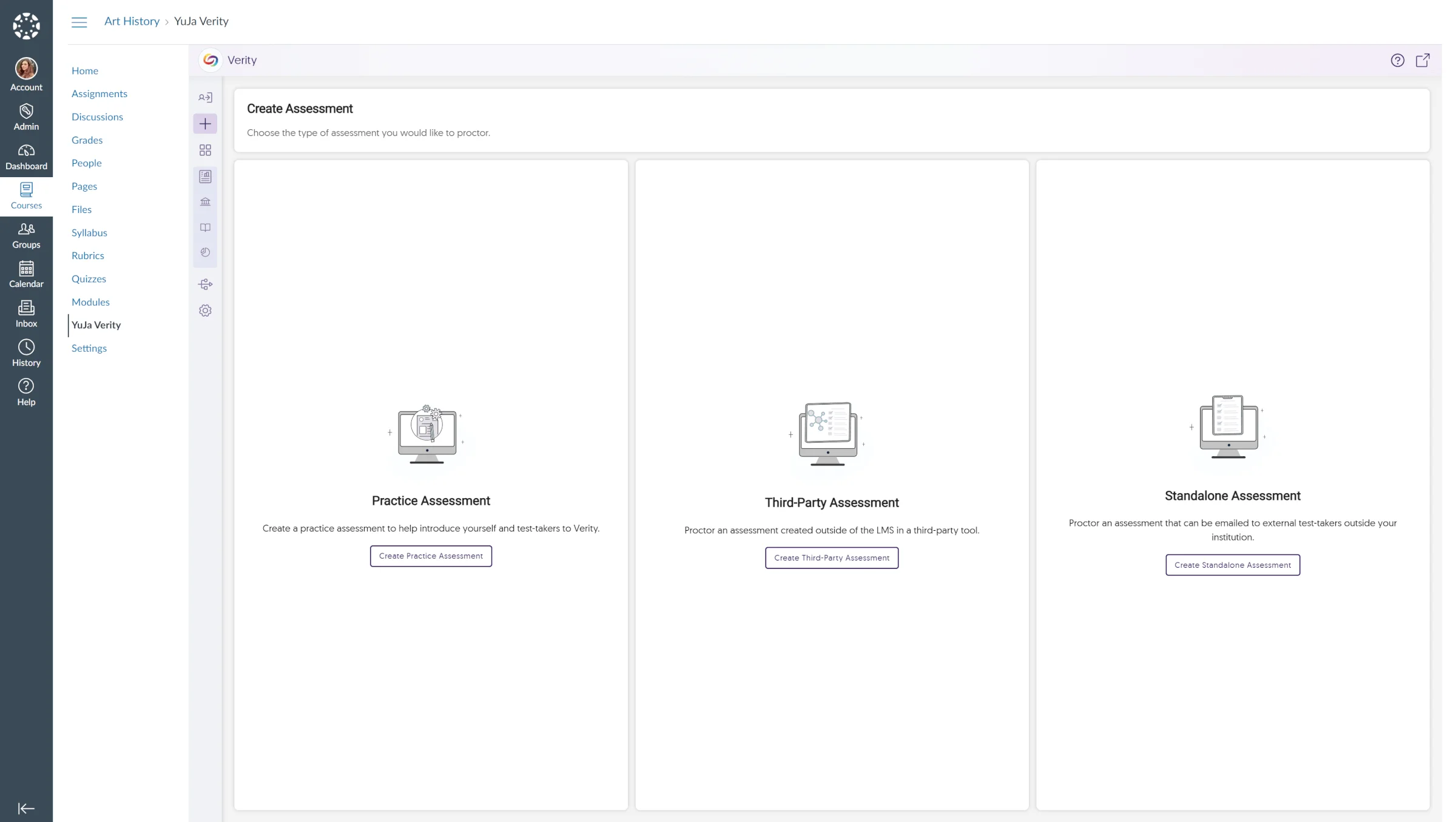Open Syllabus in course menu
This screenshot has width=1456, height=822.
(89, 232)
